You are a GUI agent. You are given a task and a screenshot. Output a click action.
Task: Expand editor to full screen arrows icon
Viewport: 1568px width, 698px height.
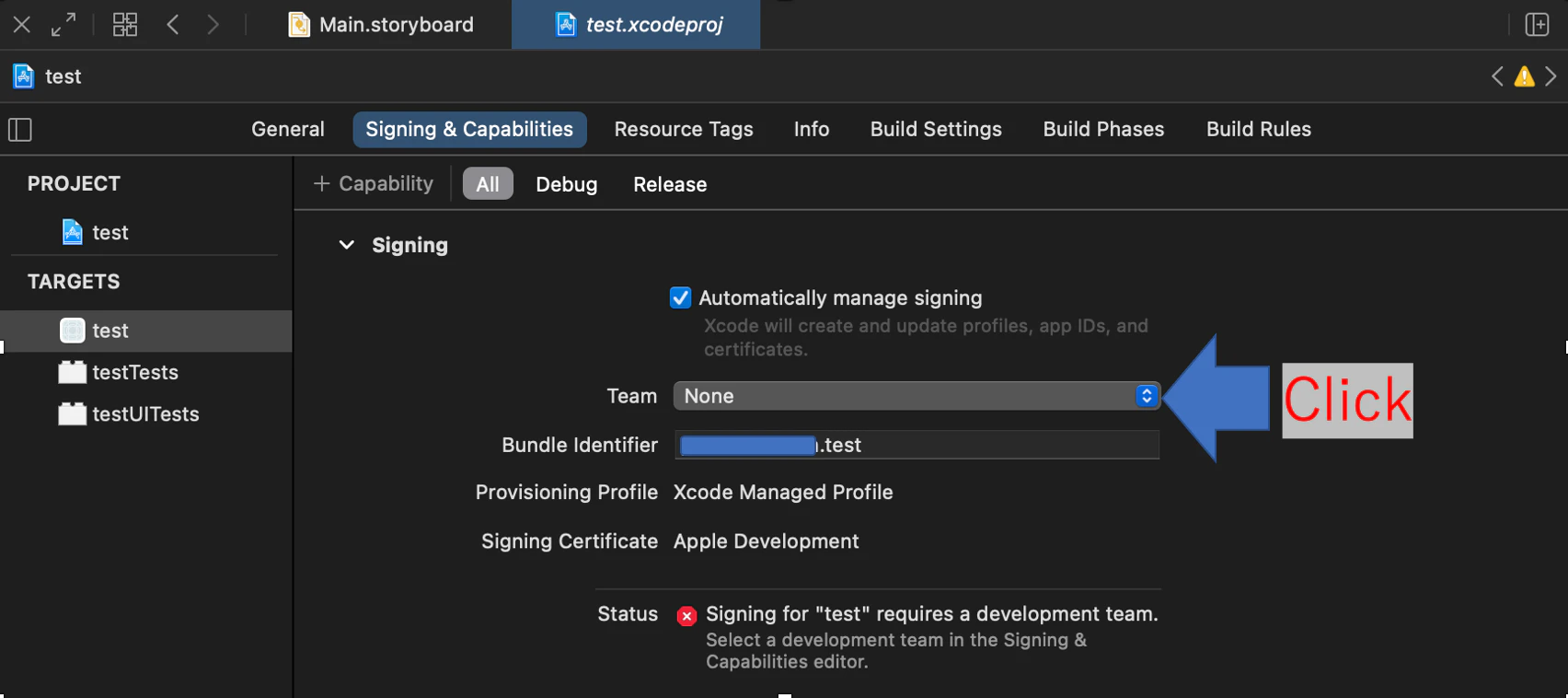(63, 25)
